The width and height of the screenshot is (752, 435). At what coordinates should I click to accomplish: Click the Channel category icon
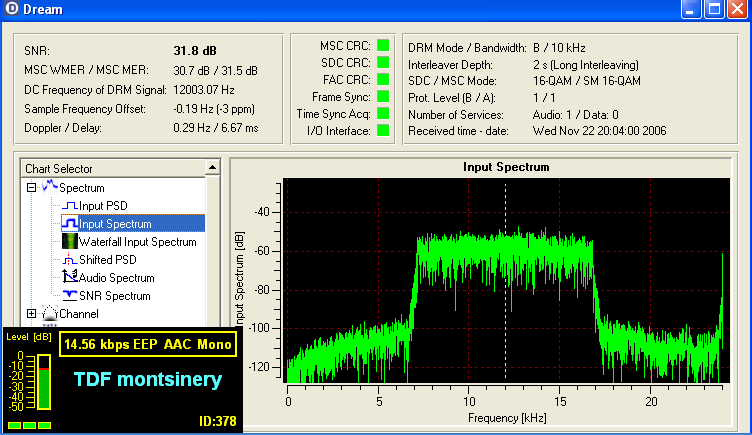49,313
